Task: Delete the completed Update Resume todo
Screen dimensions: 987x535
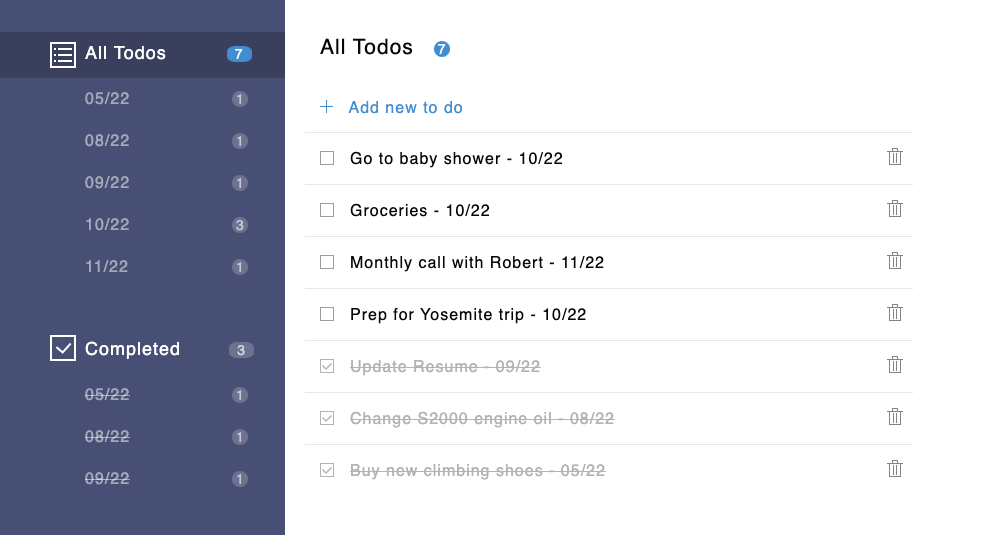Action: [x=894, y=365]
